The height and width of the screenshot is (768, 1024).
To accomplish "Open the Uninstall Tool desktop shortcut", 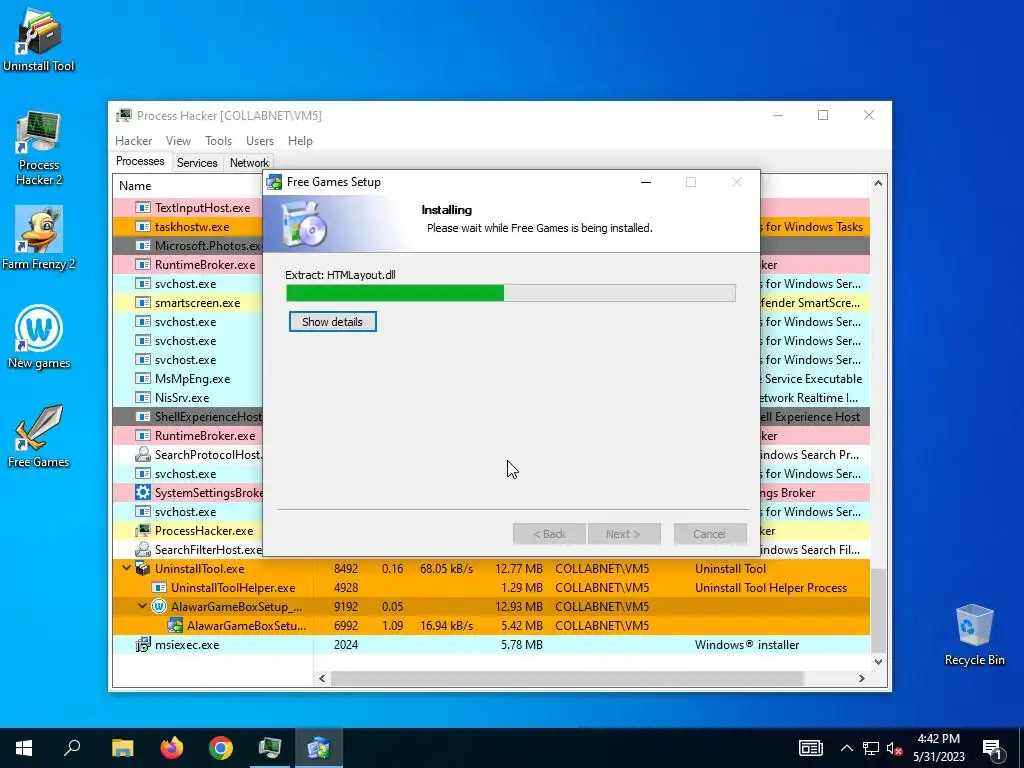I will pos(39,39).
